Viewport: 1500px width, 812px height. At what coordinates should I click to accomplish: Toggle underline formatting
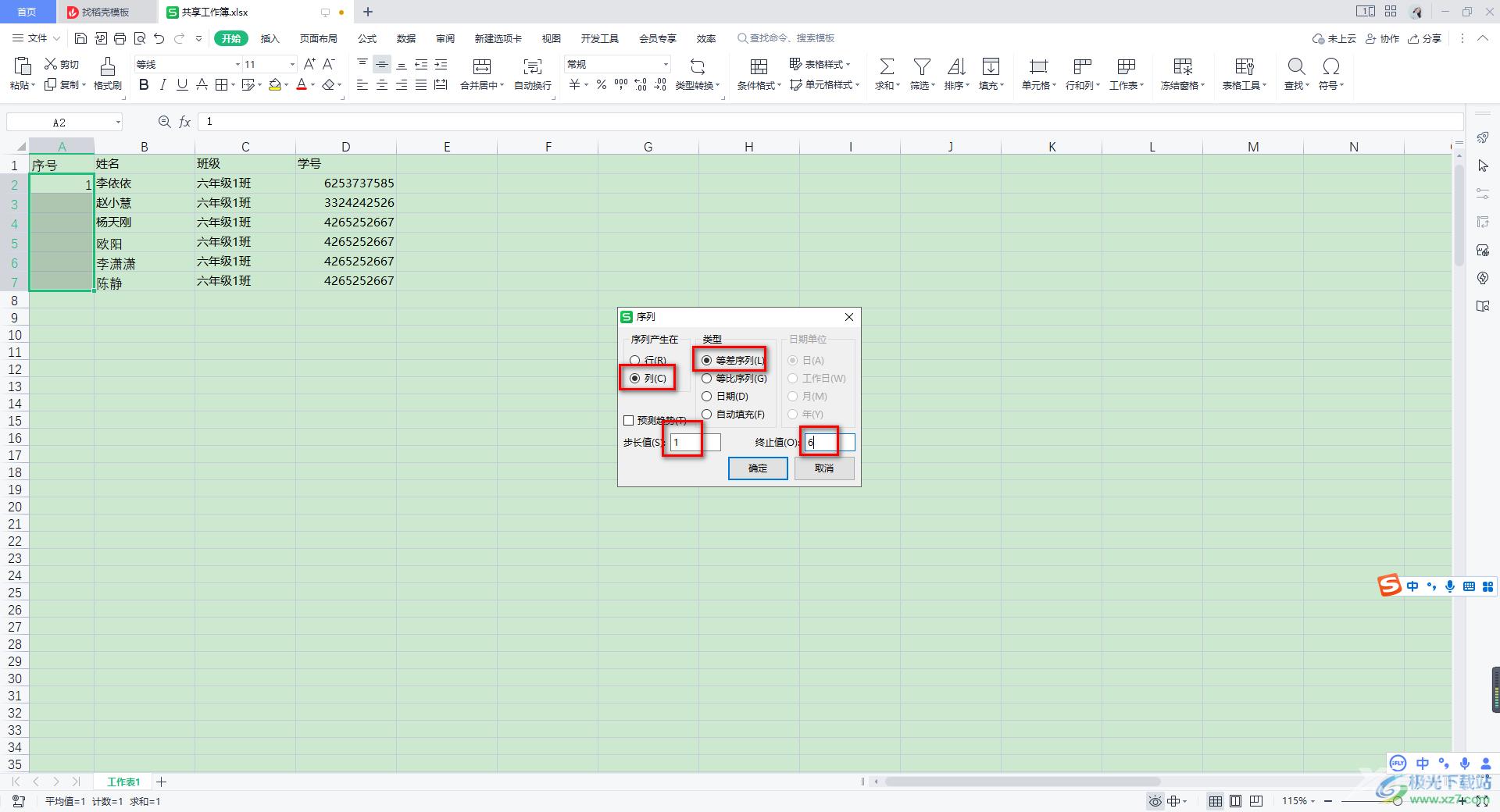pyautogui.click(x=182, y=85)
